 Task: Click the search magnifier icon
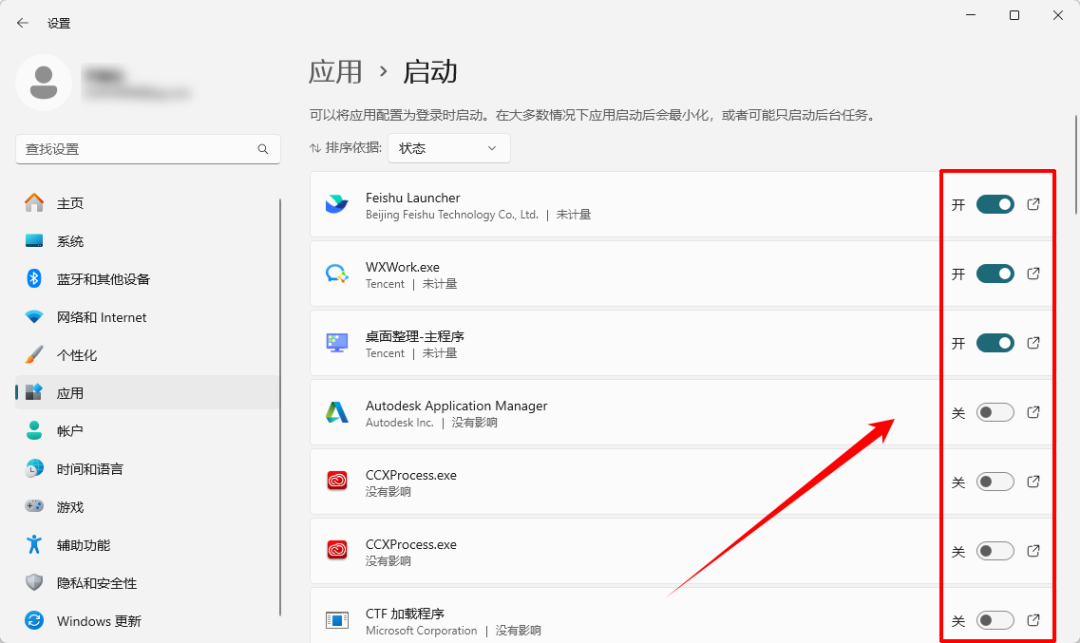point(263,149)
